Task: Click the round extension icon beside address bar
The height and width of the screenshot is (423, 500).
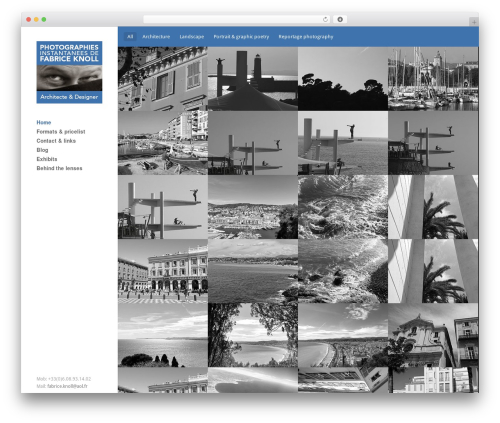Action: [340, 19]
